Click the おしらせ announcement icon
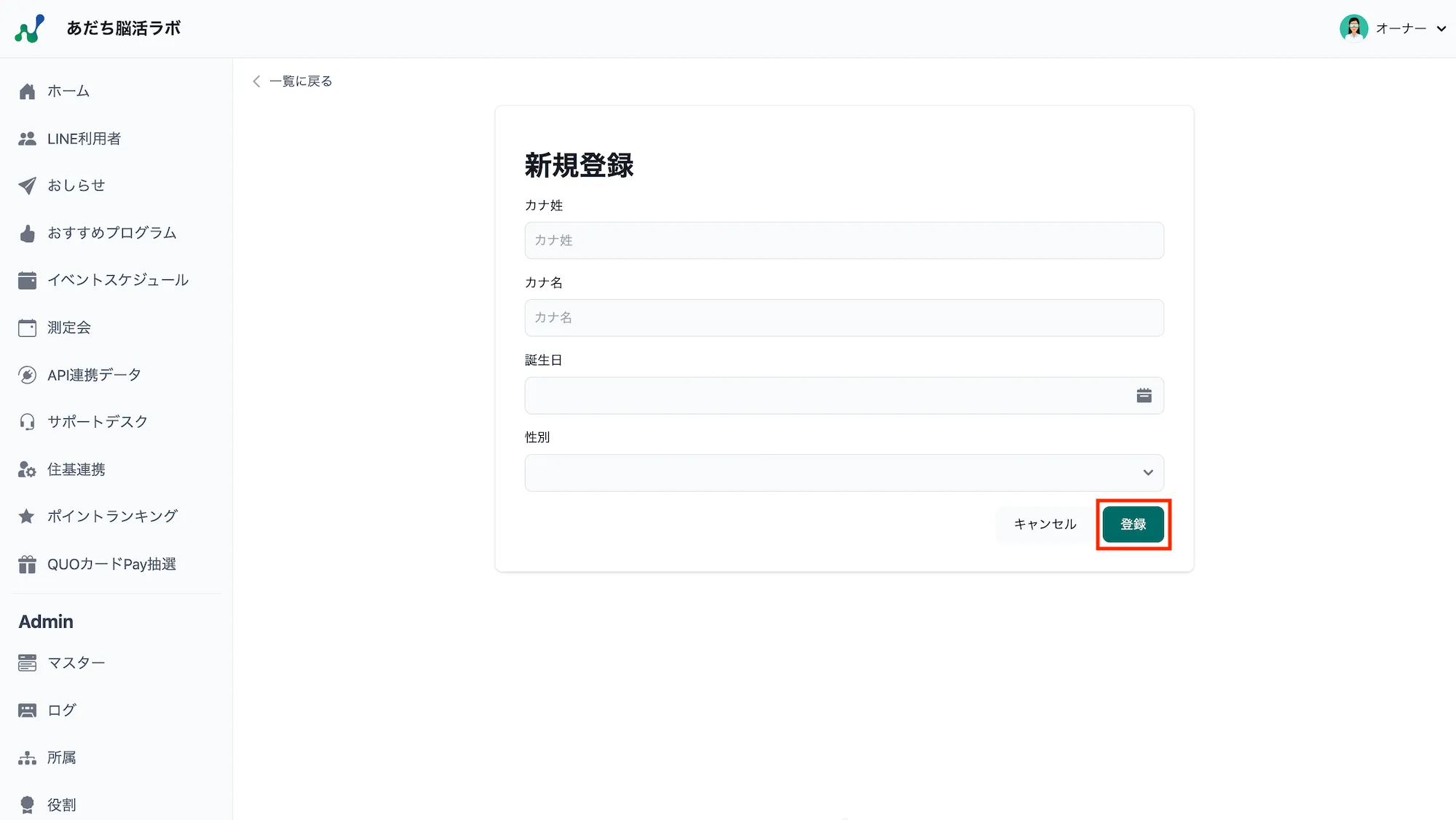1456x820 pixels. click(27, 186)
